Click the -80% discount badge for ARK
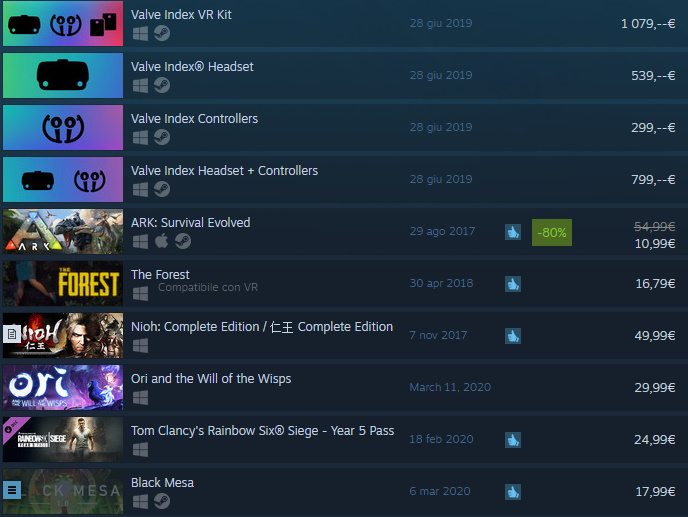 (552, 232)
